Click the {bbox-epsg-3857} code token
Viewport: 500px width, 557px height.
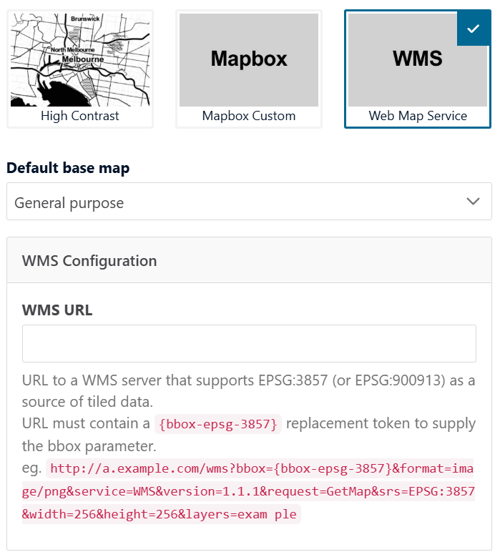[218, 424]
